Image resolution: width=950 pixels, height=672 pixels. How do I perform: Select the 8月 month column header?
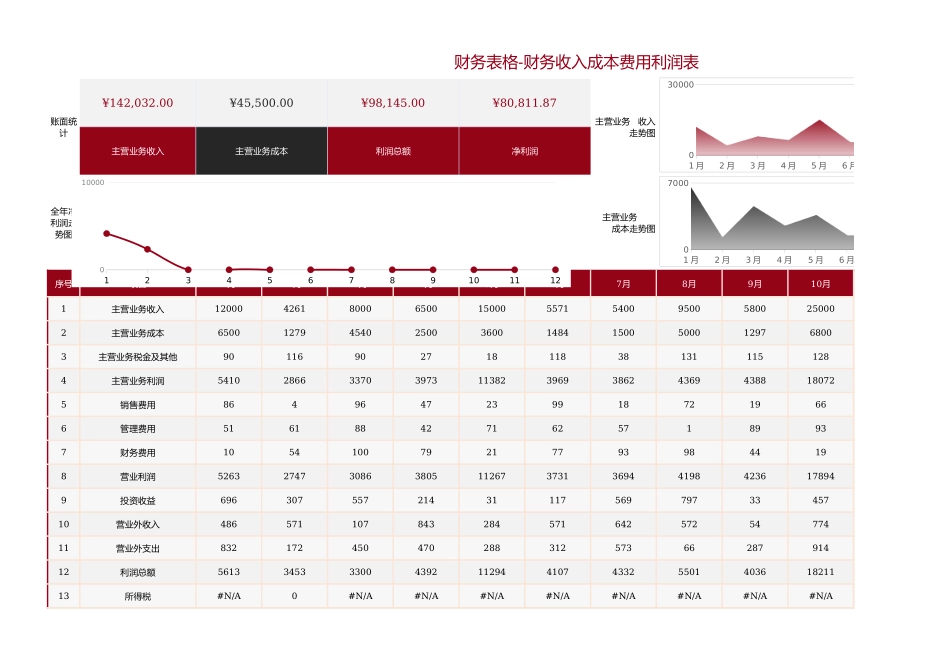[x=689, y=283]
